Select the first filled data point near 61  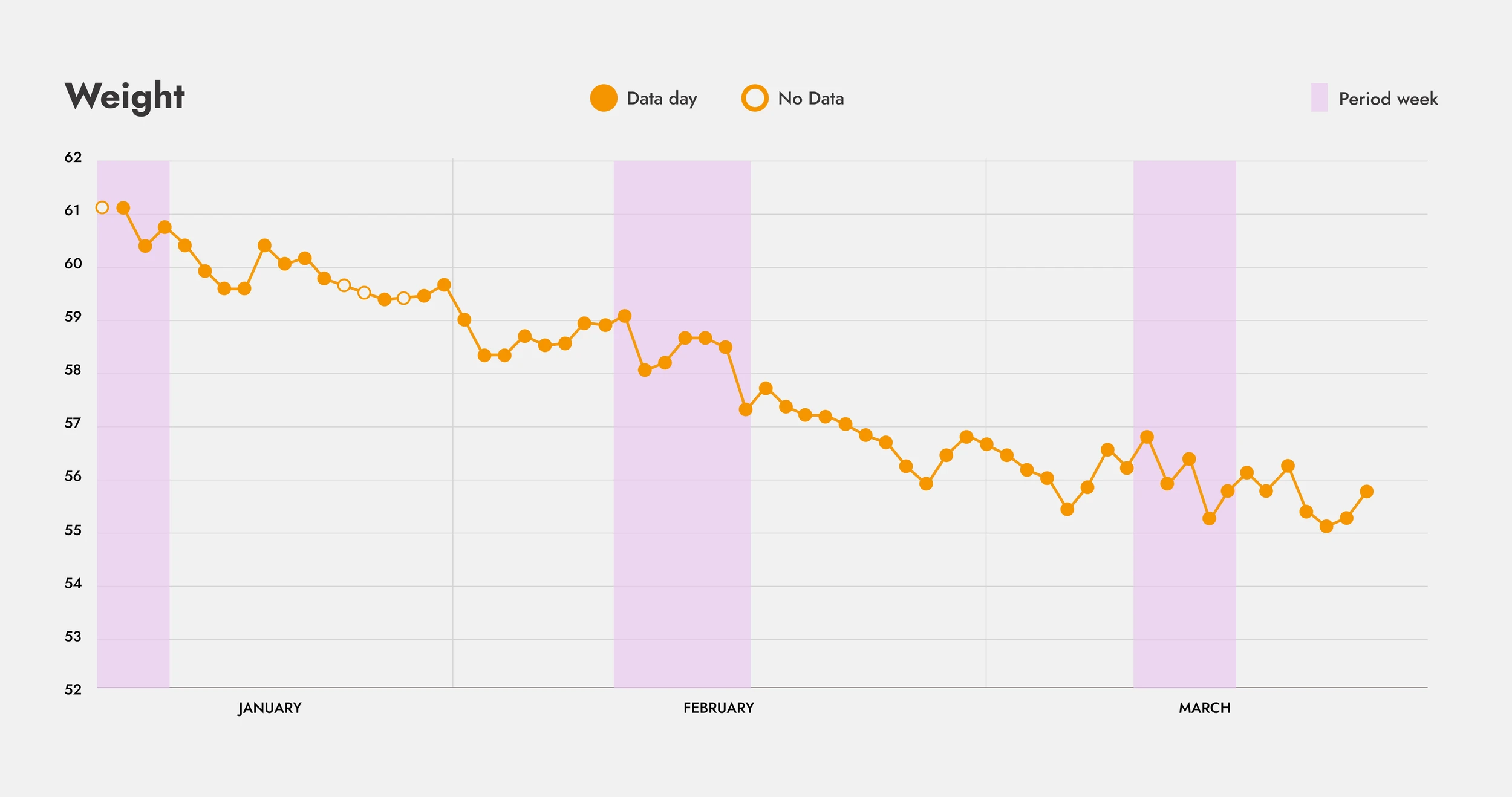pos(123,208)
